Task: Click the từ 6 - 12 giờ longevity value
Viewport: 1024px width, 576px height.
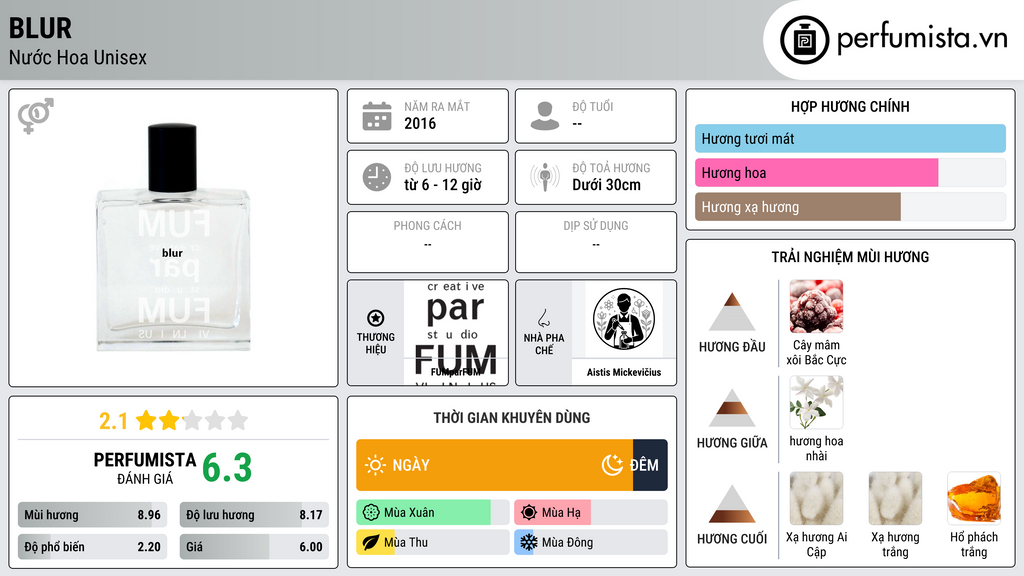Action: (x=443, y=185)
